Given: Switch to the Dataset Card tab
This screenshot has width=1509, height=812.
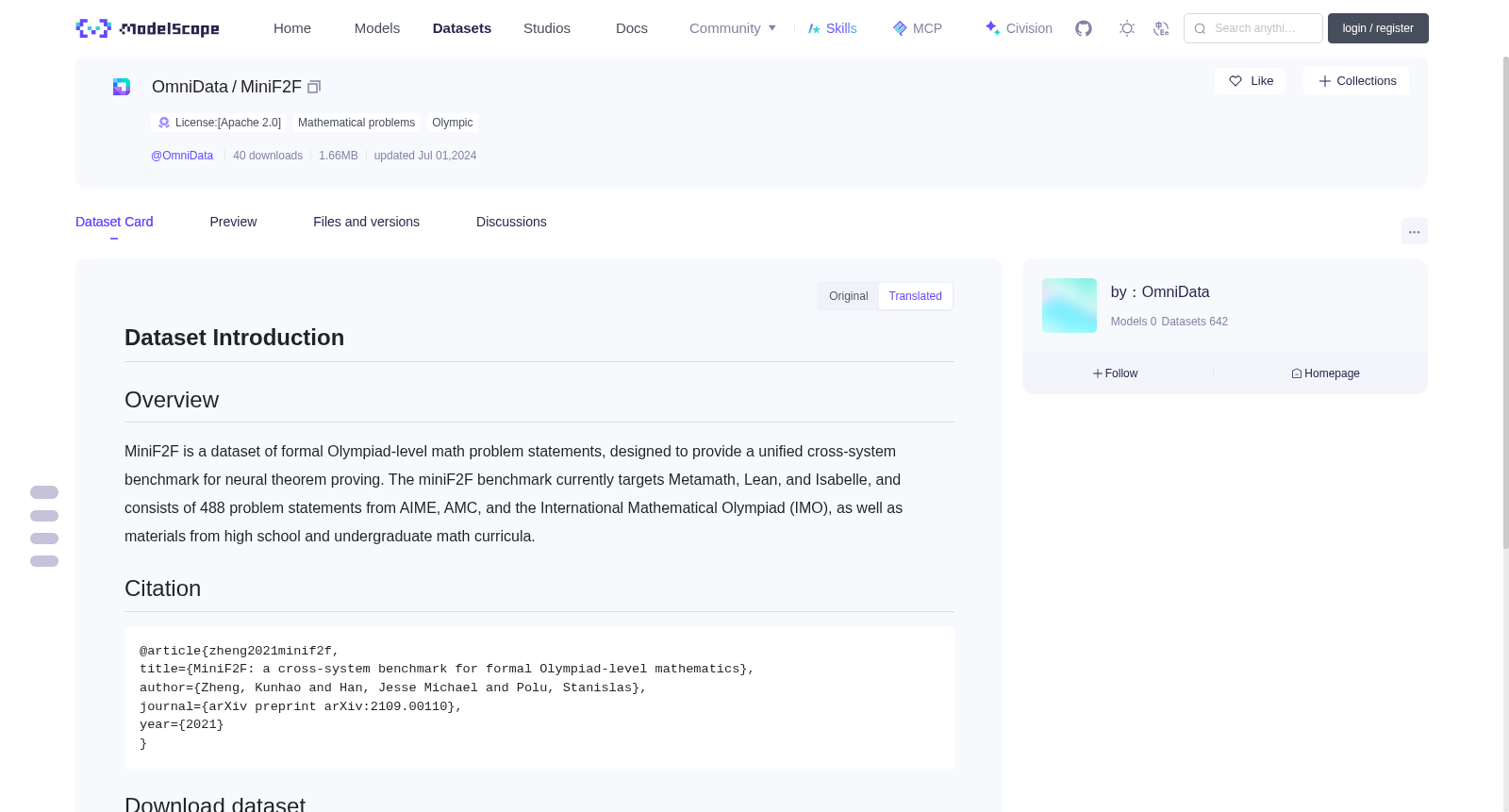Looking at the screenshot, I should (114, 222).
